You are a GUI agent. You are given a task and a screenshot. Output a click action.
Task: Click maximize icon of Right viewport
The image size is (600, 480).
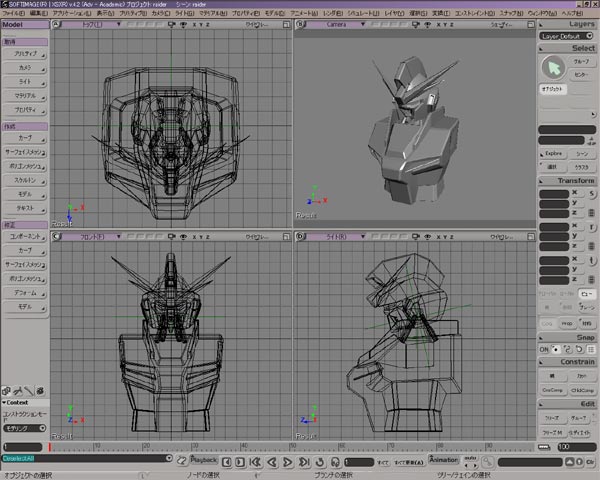531,237
